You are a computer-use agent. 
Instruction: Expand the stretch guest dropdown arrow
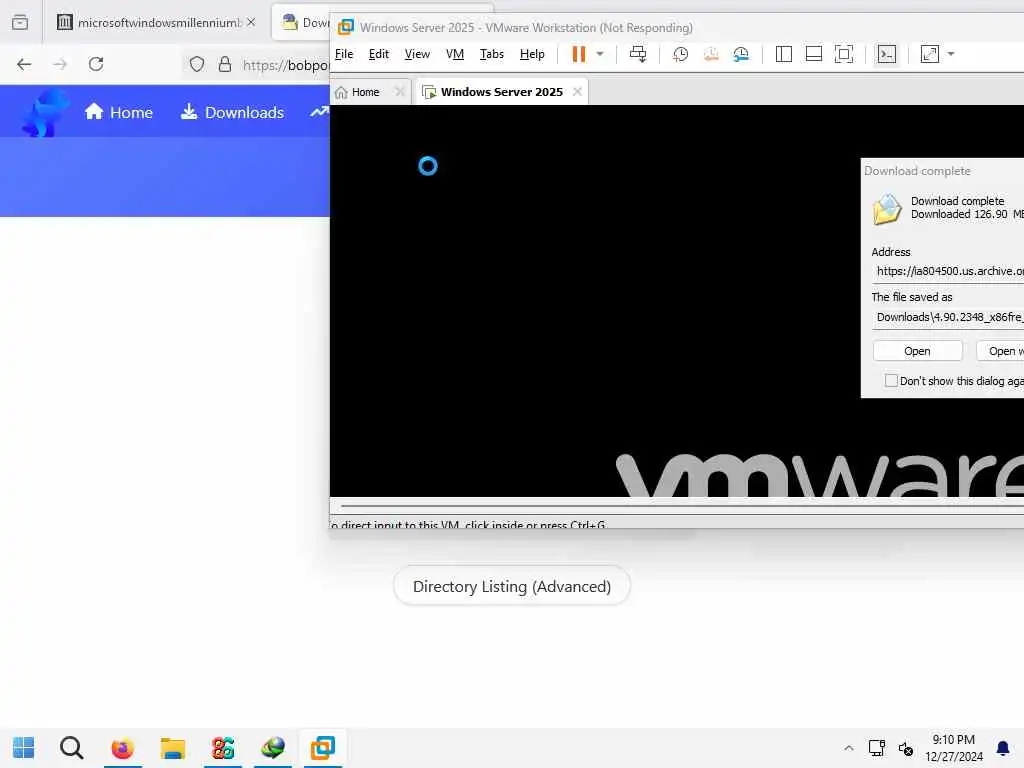tap(951, 54)
